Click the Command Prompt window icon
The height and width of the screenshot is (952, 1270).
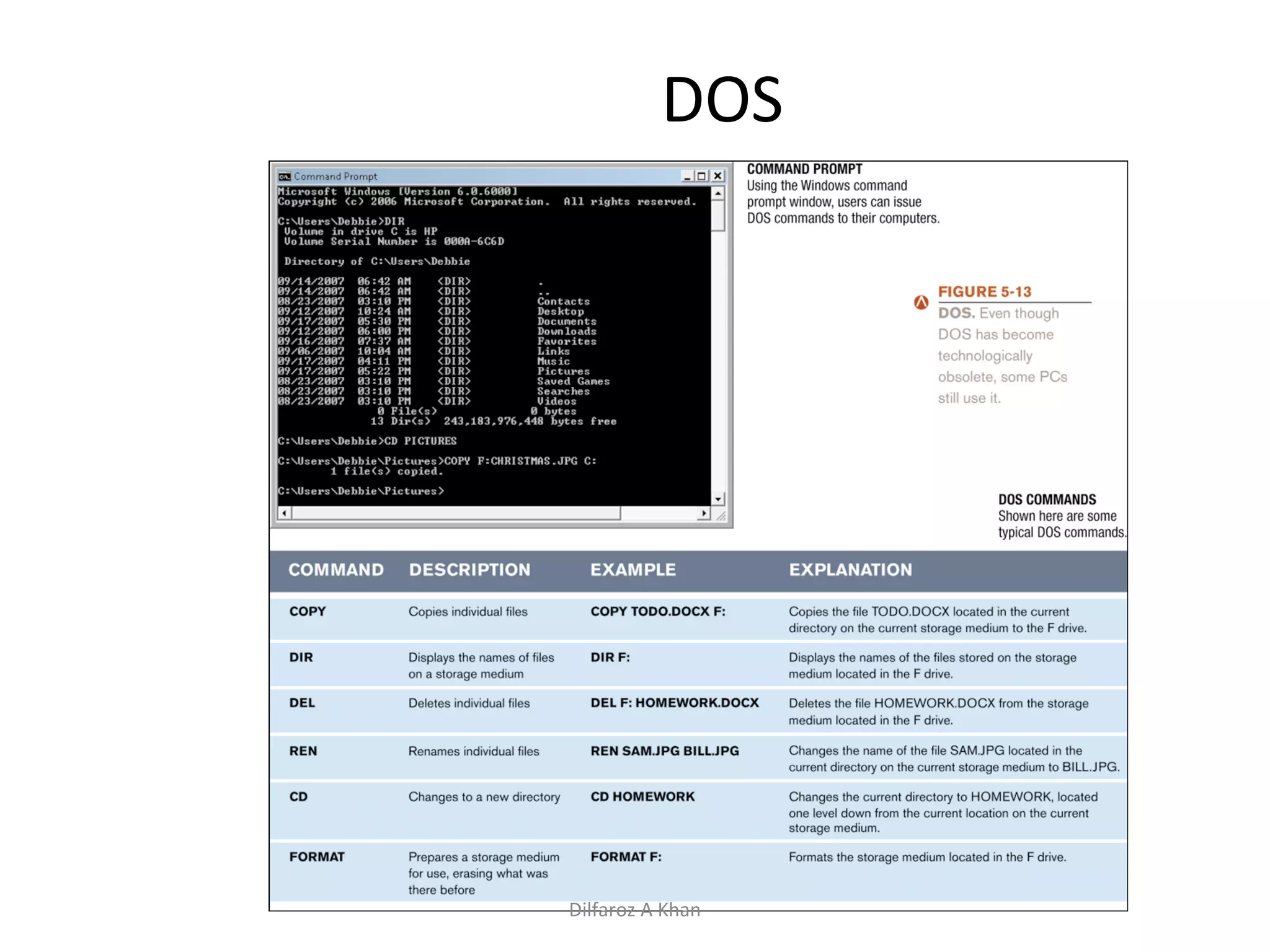click(x=285, y=177)
